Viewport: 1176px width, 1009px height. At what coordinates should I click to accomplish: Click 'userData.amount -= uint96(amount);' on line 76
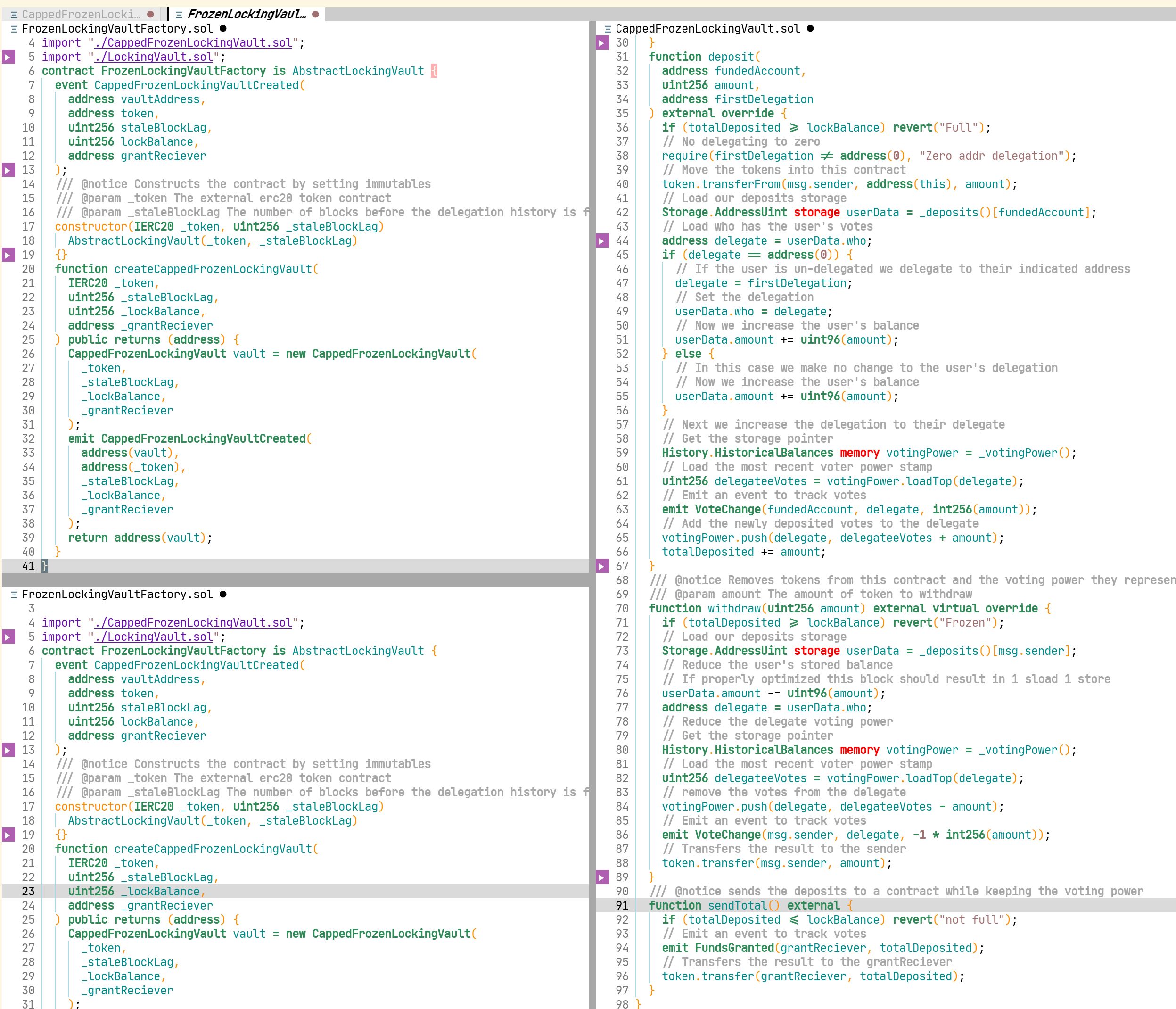[x=773, y=693]
